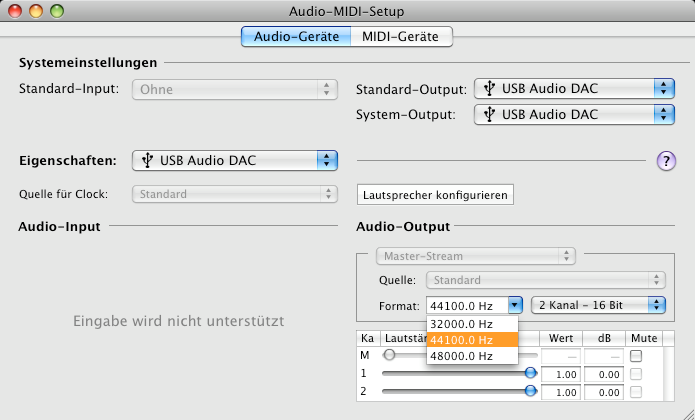Click USB icon in System-Output selector
Image resolution: width=695 pixels, height=420 pixels.
click(489, 114)
